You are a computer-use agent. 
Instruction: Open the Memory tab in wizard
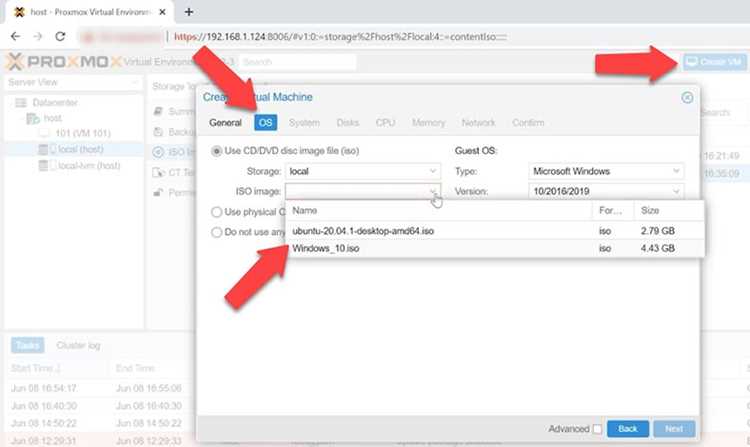[429, 123]
